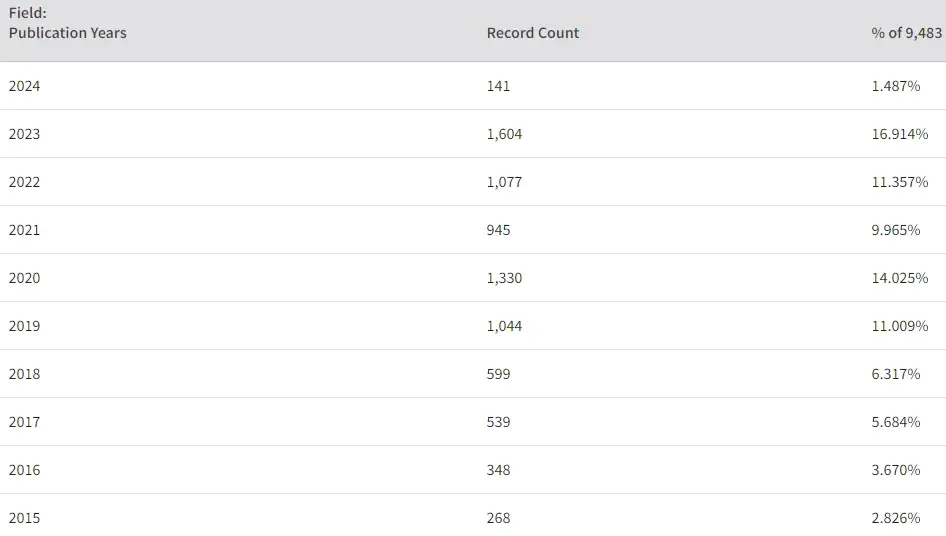This screenshot has width=946, height=536.
Task: Click the 2.826% percentage value
Action: (896, 518)
